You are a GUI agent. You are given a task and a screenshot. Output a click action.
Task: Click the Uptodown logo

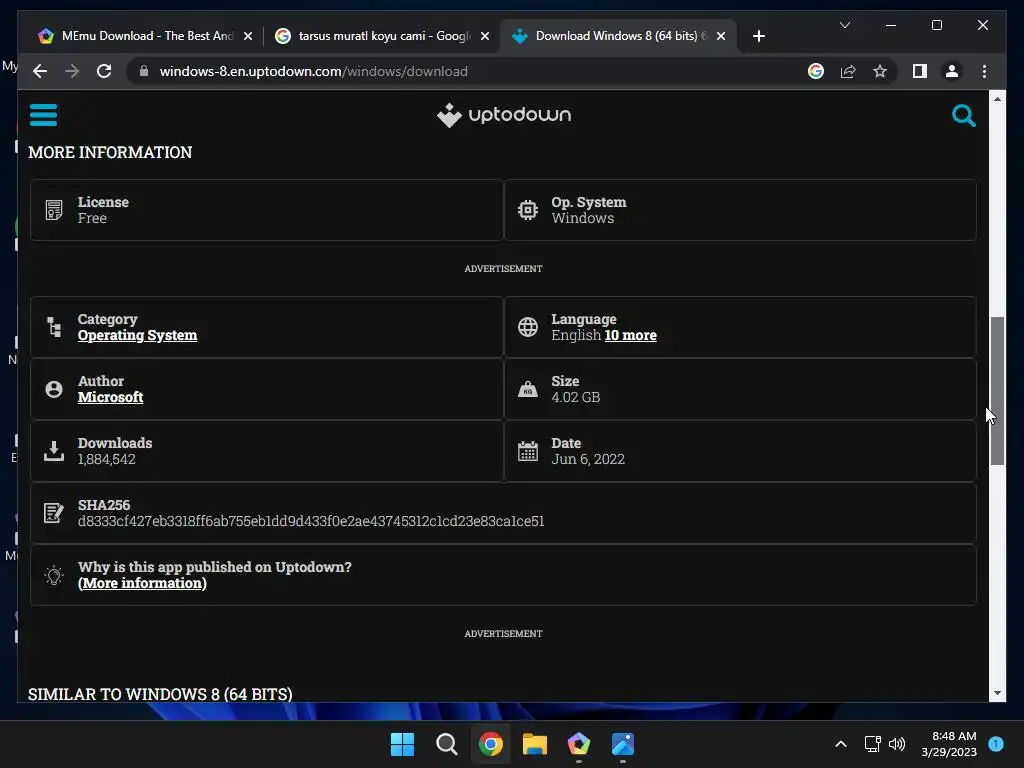[504, 115]
